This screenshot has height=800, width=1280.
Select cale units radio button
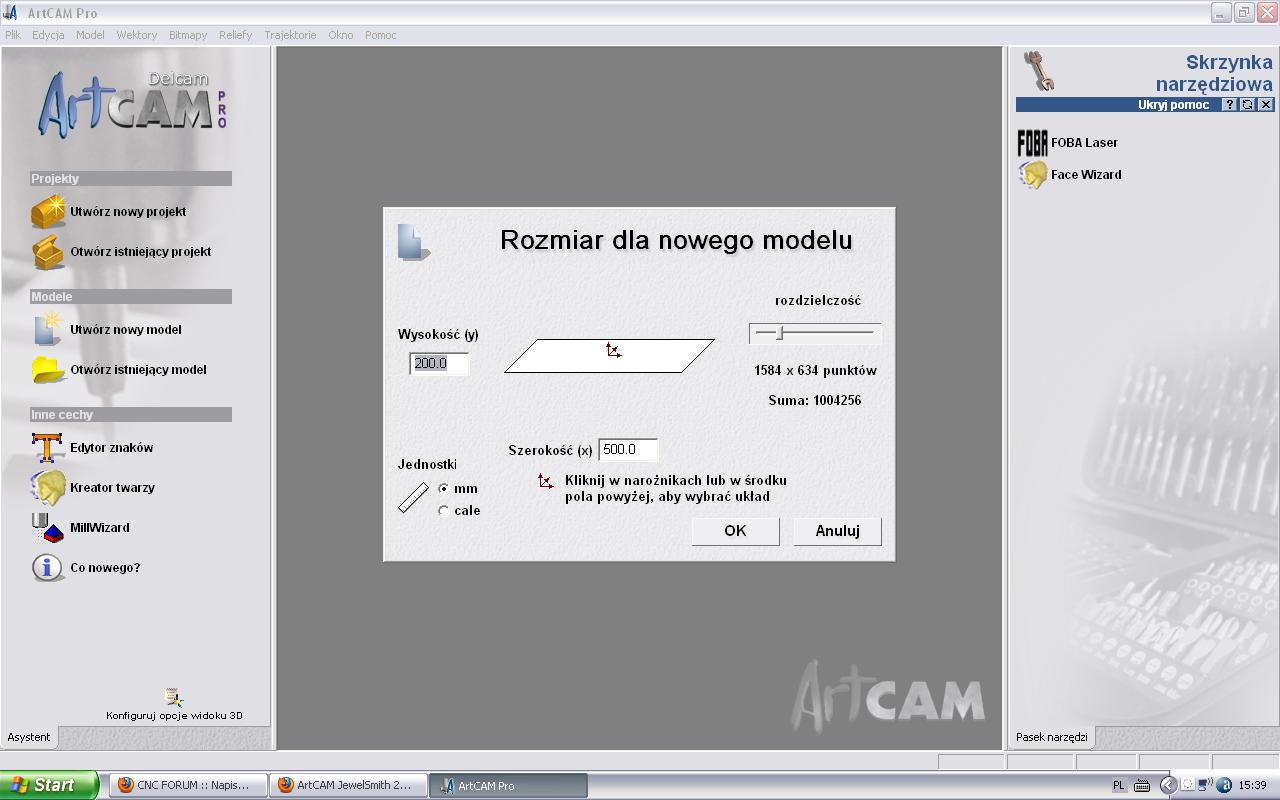[444, 511]
